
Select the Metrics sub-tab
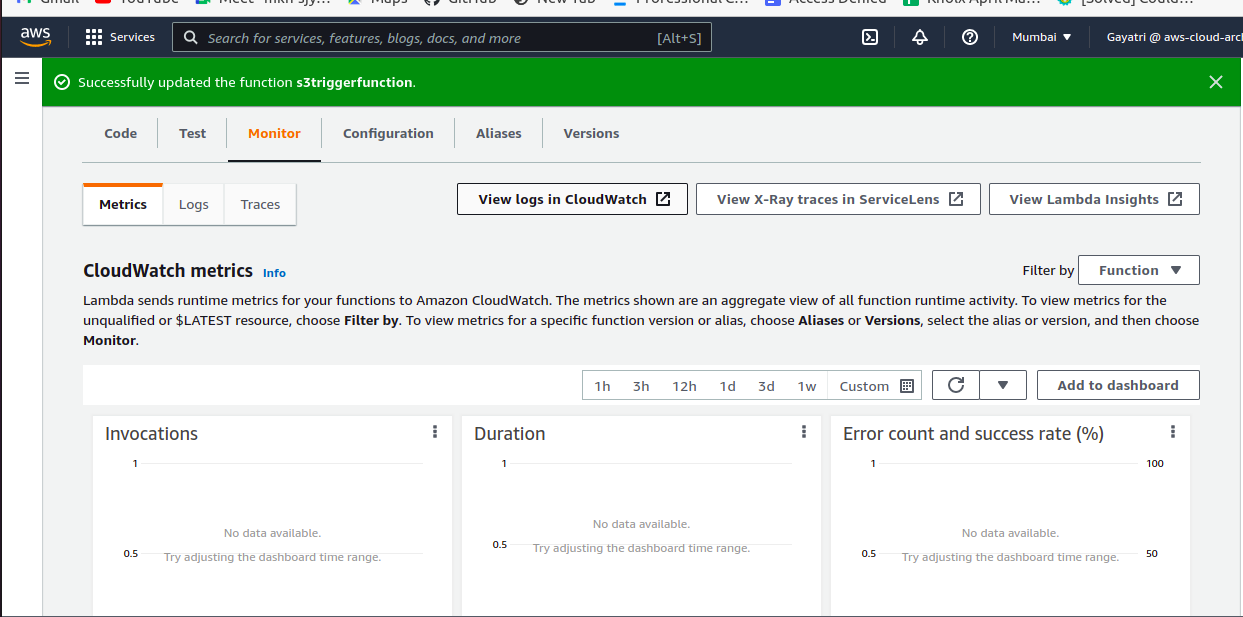(123, 204)
